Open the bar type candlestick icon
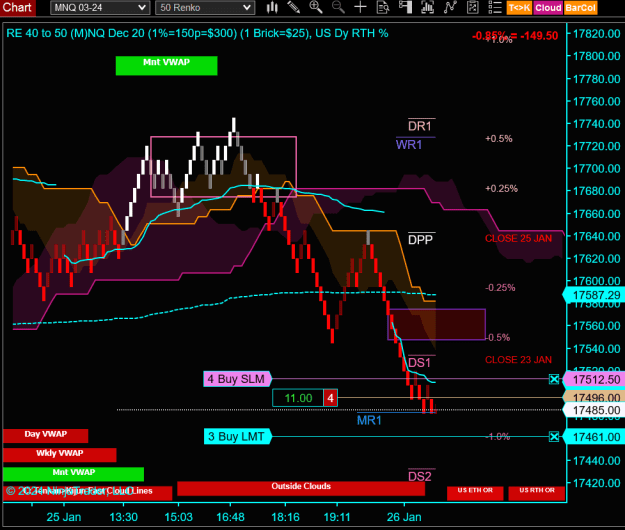This screenshot has width=625, height=530. pyautogui.click(x=272, y=7)
